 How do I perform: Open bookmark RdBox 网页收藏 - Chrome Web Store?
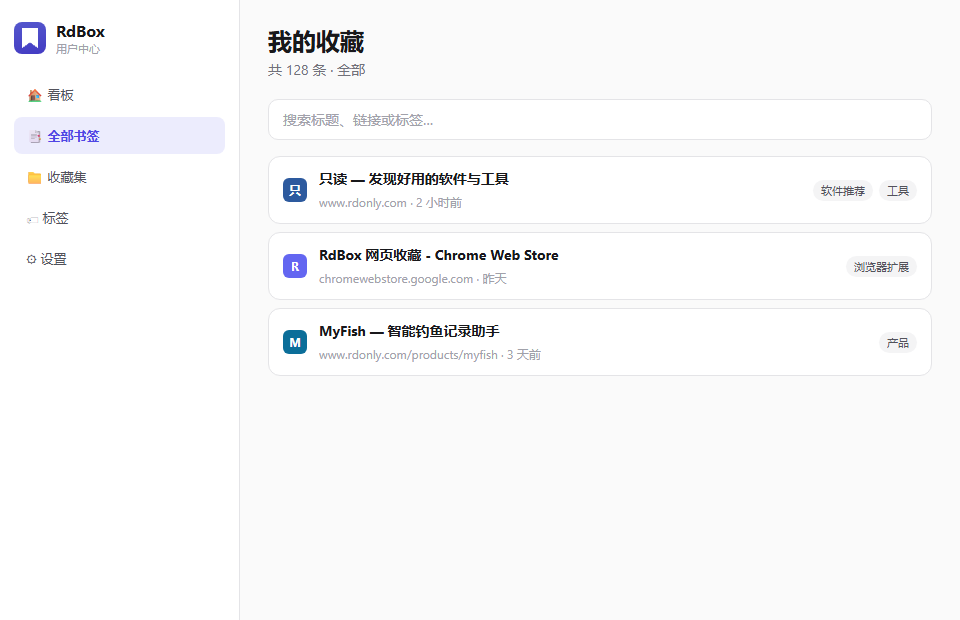[x=599, y=266]
